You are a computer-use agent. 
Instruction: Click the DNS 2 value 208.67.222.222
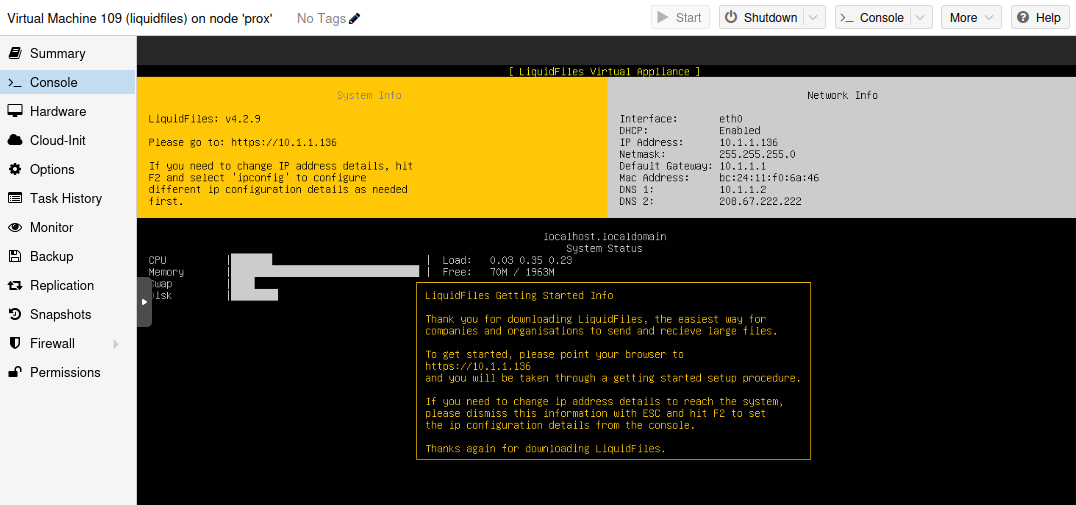pyautogui.click(x=760, y=202)
